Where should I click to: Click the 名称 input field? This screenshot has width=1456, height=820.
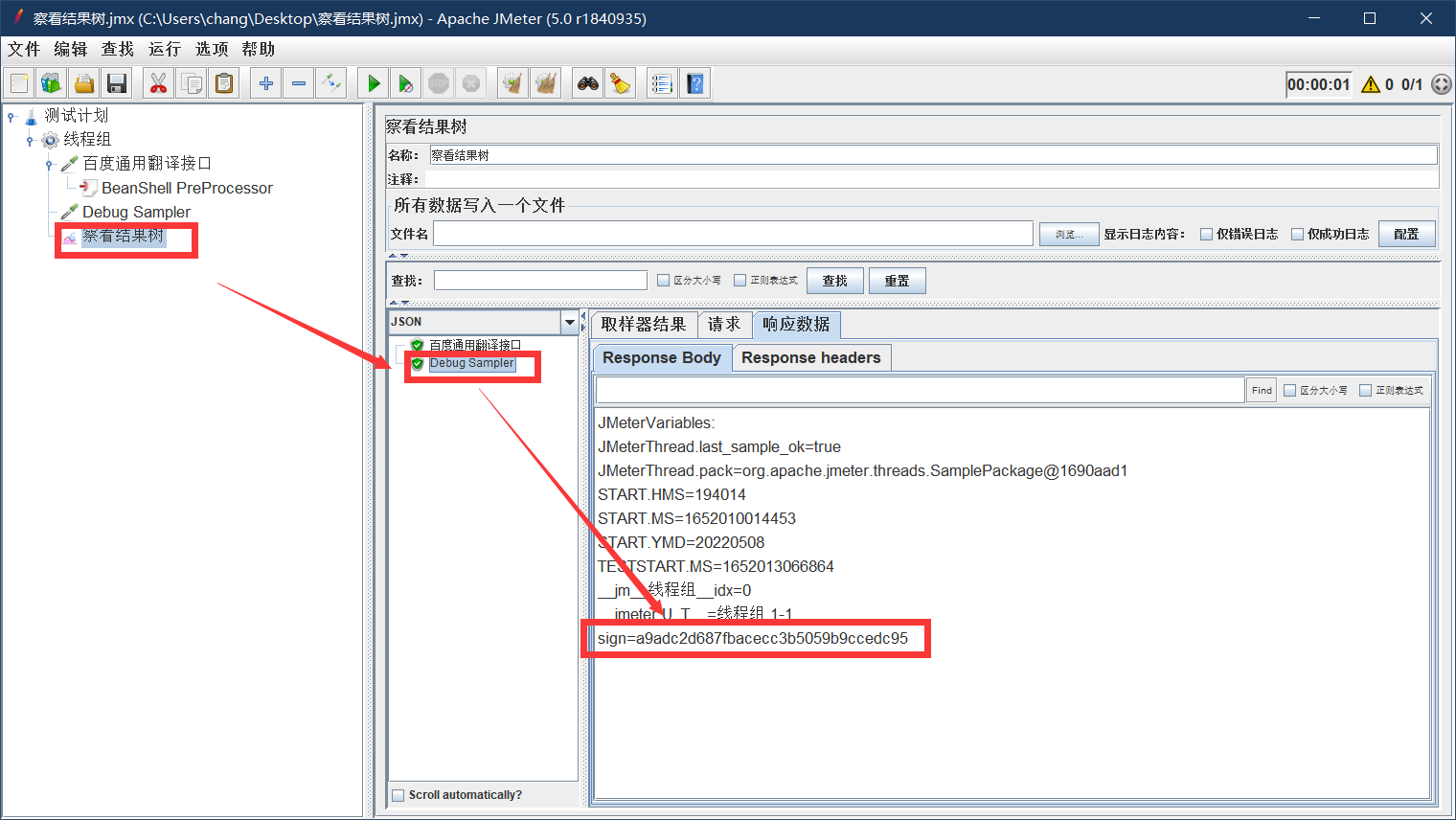pos(933,155)
